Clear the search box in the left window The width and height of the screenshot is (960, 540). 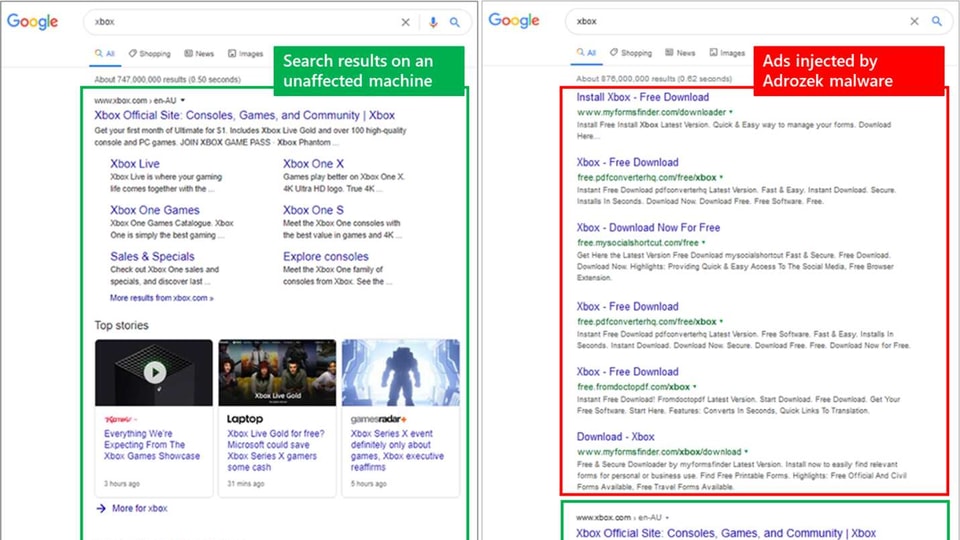[x=405, y=22]
